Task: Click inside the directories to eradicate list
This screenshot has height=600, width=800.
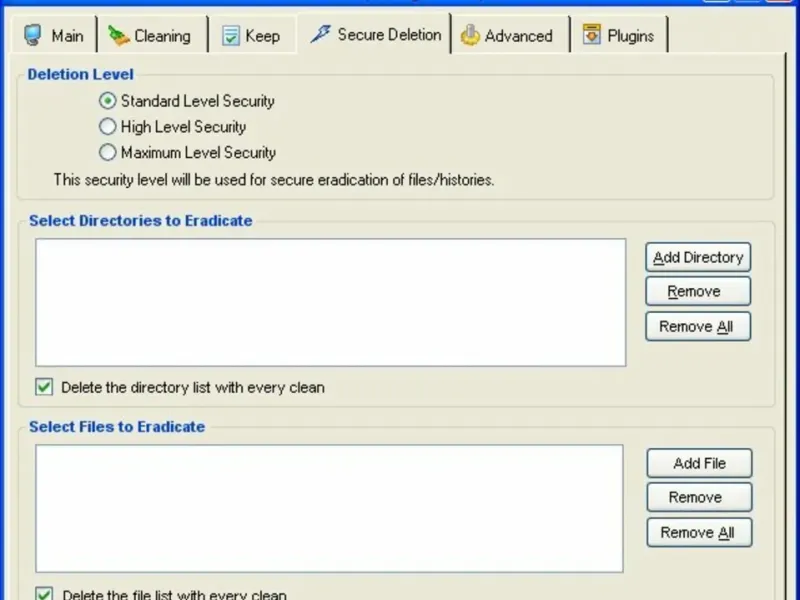Action: click(330, 302)
